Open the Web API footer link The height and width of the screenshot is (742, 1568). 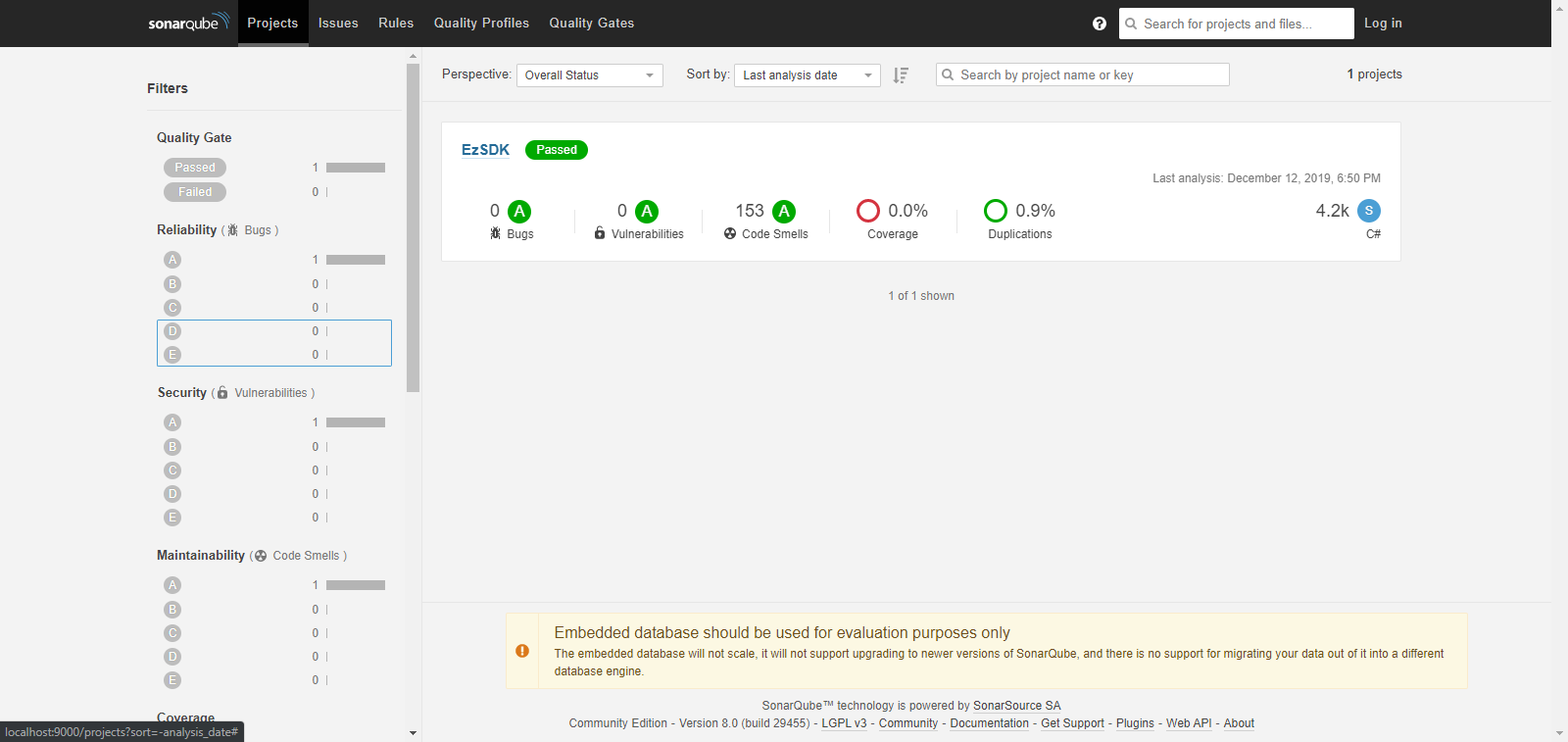1189,723
